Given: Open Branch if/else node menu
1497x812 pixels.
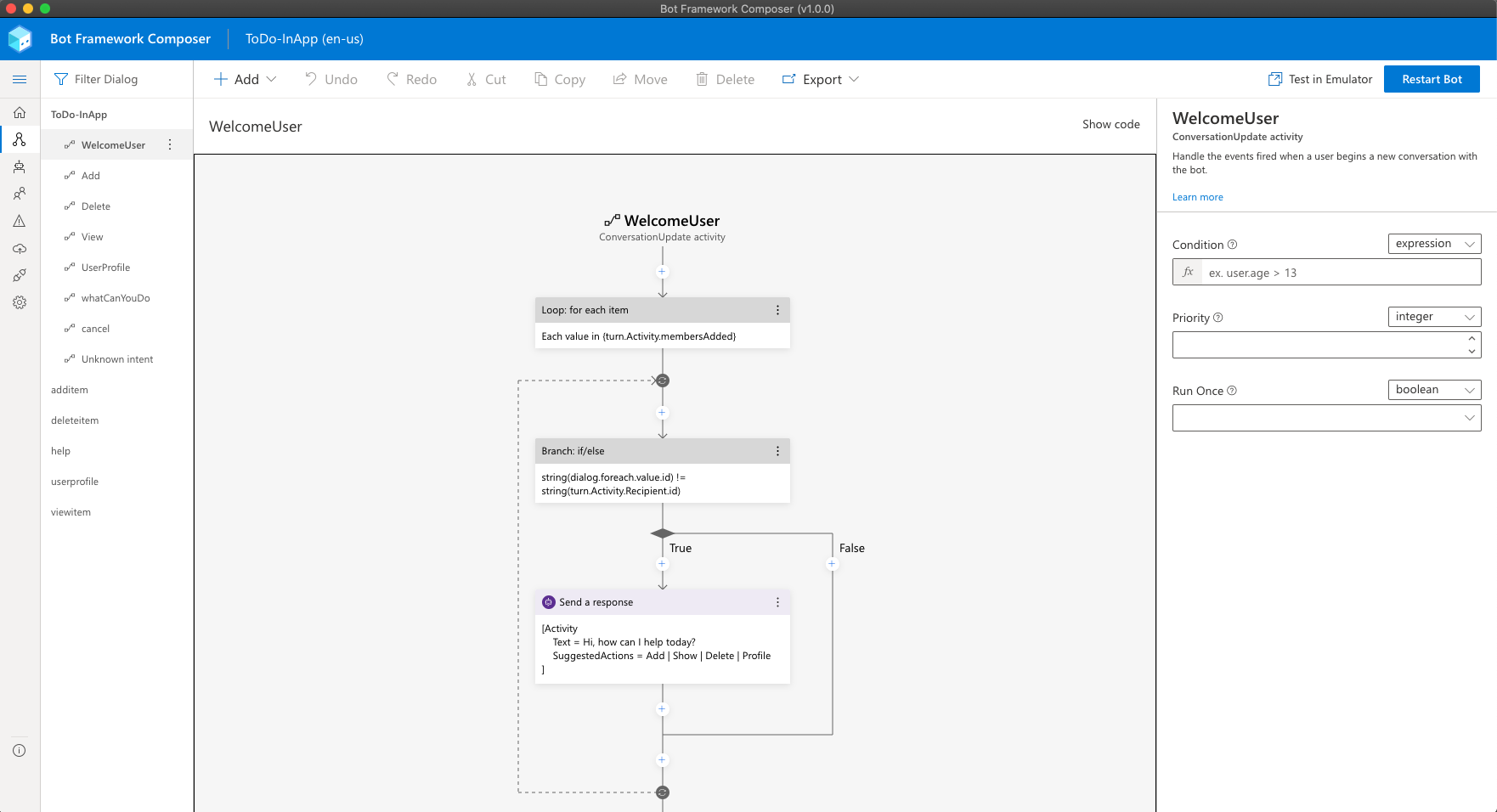Looking at the screenshot, I should pos(777,451).
